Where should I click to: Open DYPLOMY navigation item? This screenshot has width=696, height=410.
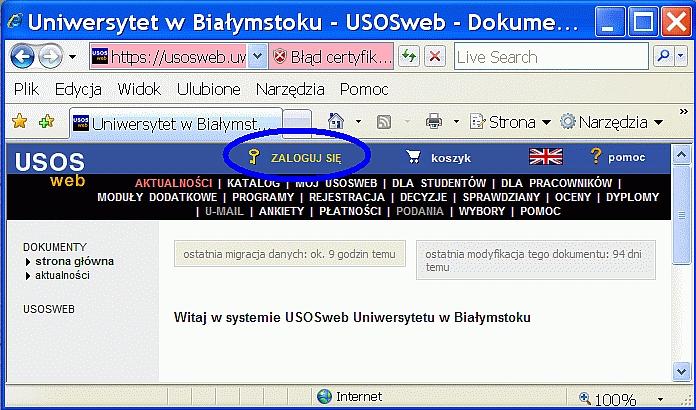(x=633, y=197)
